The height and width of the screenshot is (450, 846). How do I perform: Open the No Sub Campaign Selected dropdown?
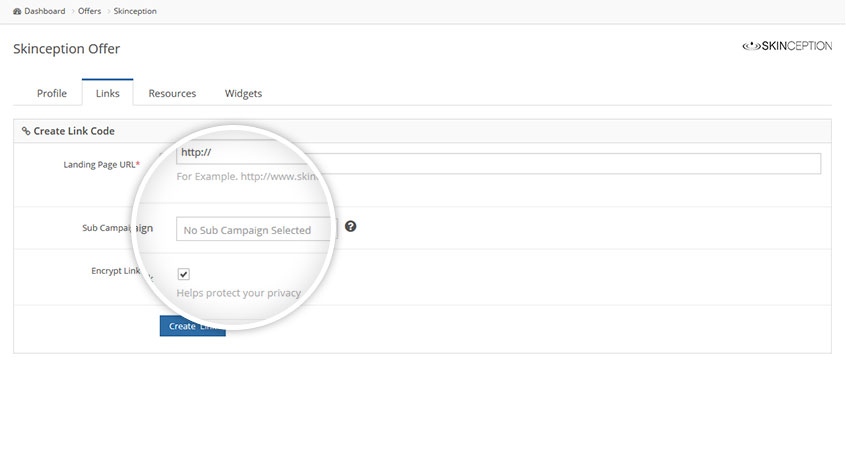[x=256, y=230]
